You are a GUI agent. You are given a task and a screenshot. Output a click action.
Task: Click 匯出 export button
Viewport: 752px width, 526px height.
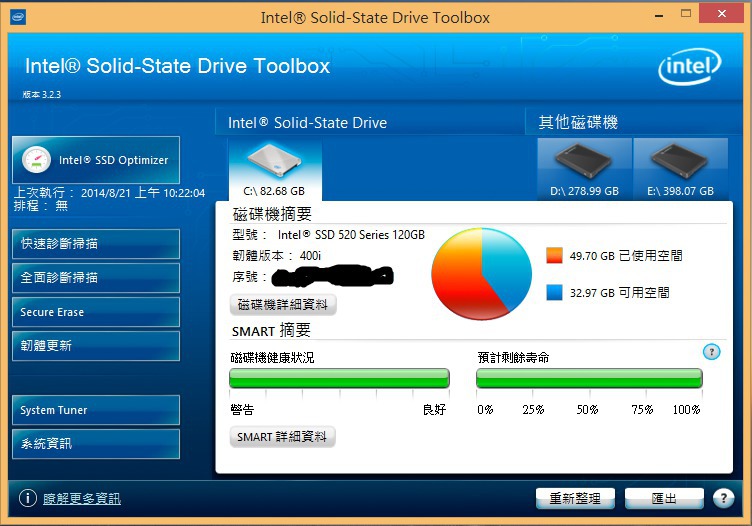664,499
